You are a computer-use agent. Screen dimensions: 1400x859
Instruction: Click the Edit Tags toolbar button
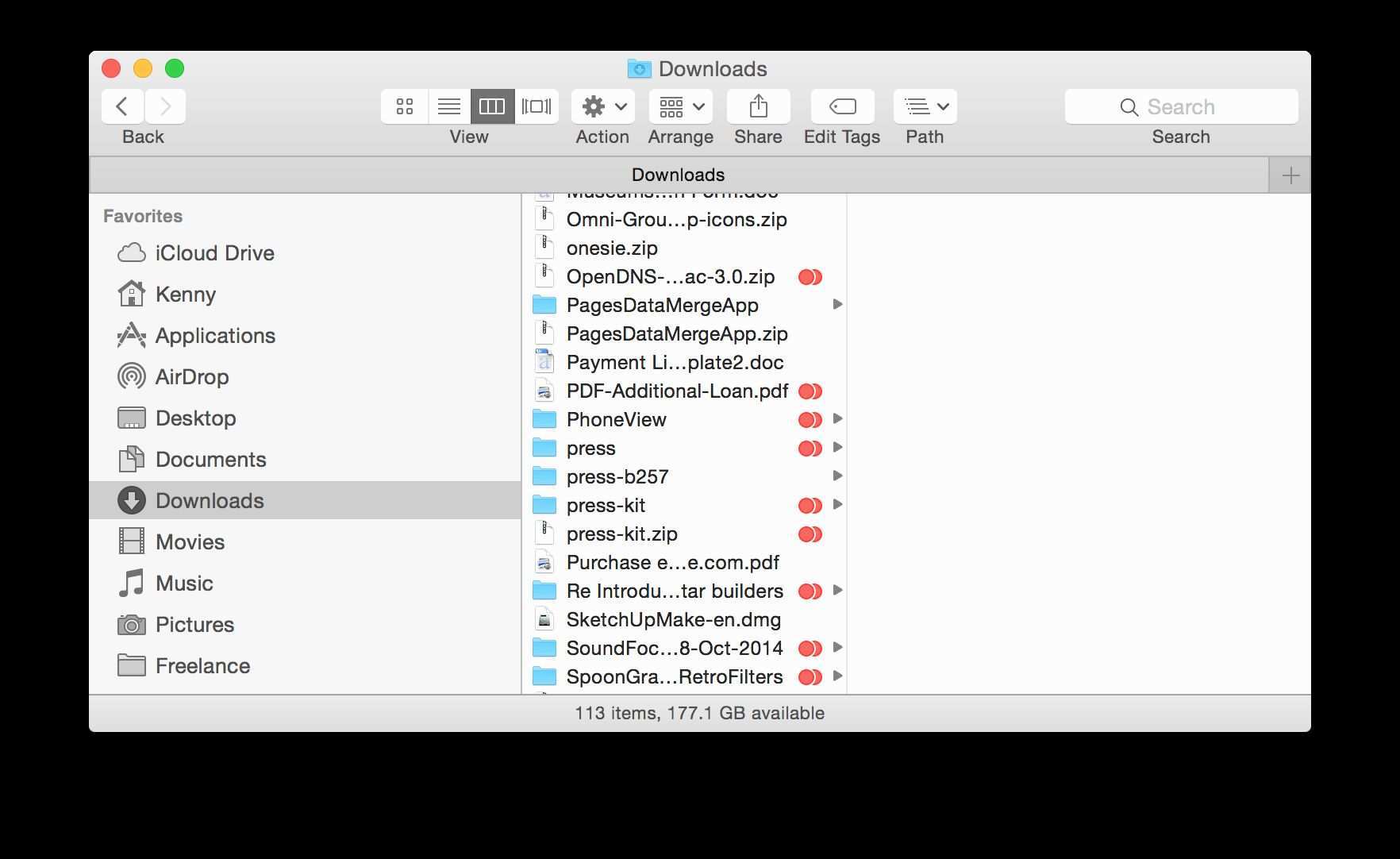[842, 106]
